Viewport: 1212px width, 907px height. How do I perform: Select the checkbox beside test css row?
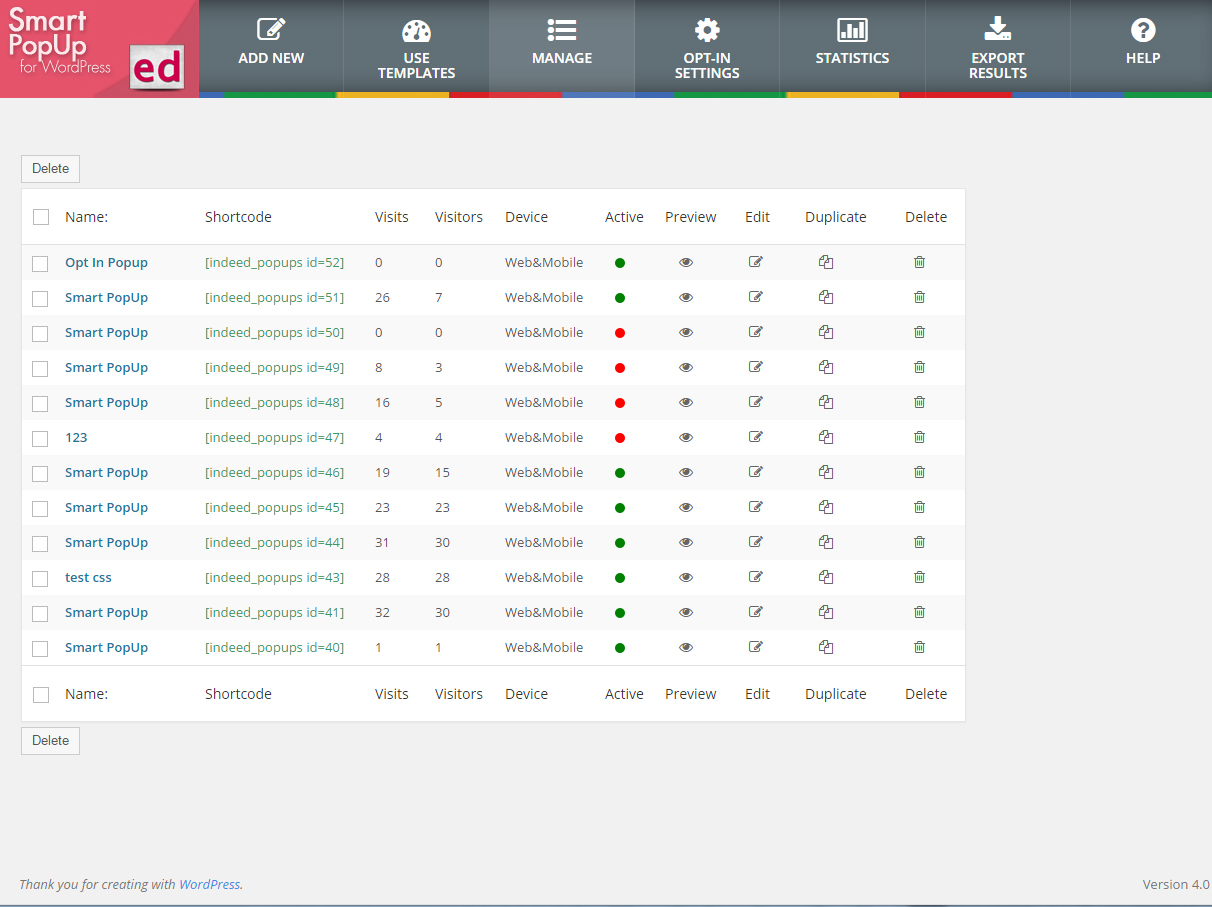[x=40, y=579]
